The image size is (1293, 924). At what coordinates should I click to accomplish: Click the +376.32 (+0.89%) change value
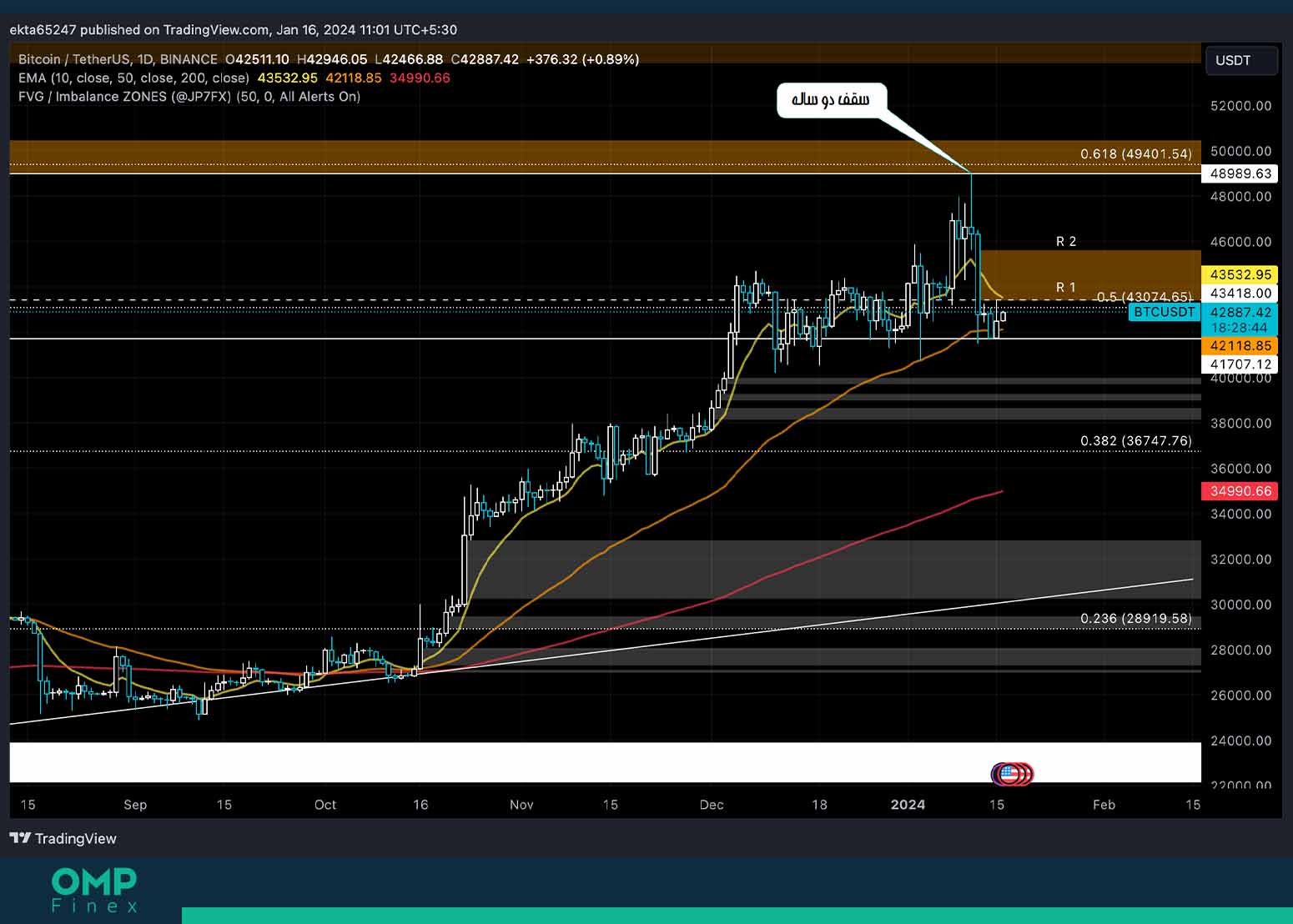(583, 59)
